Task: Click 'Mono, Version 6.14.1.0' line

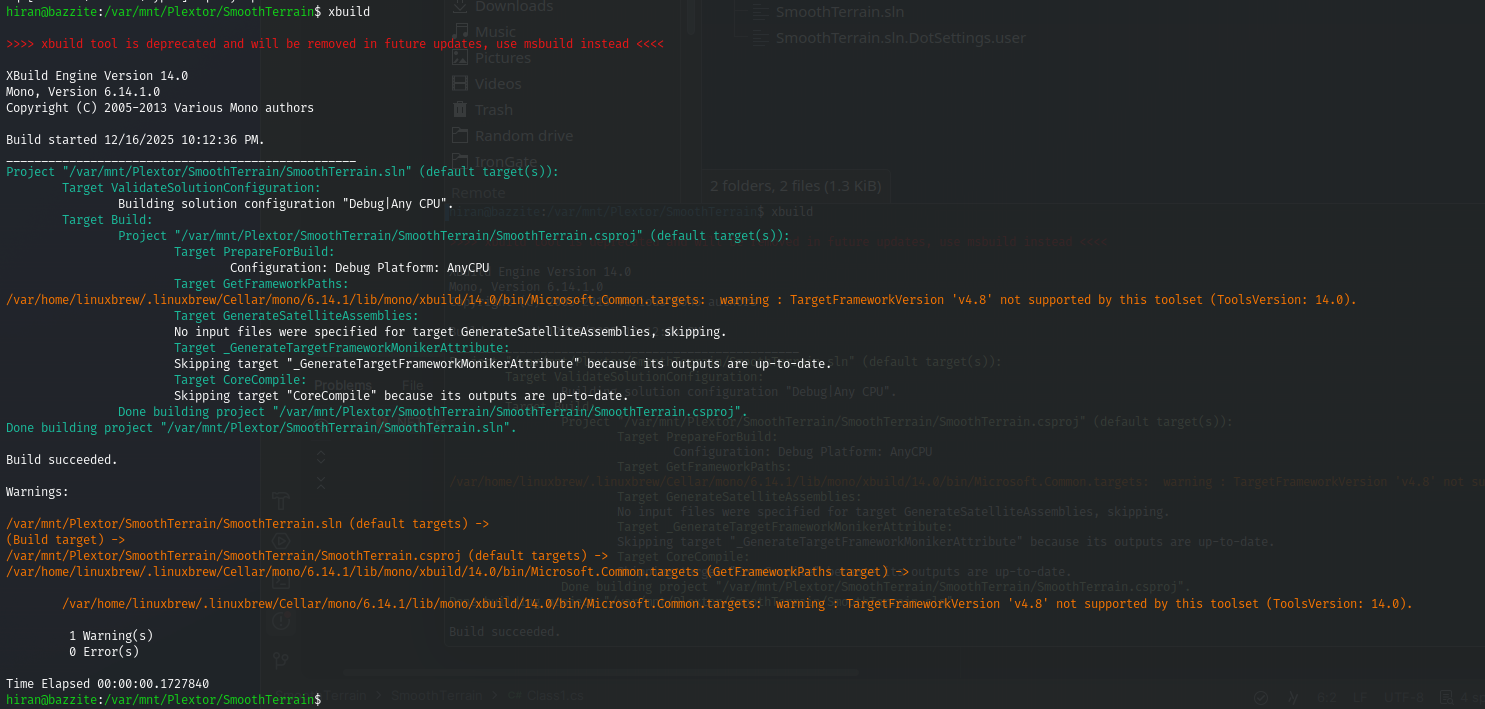Action: (83, 92)
